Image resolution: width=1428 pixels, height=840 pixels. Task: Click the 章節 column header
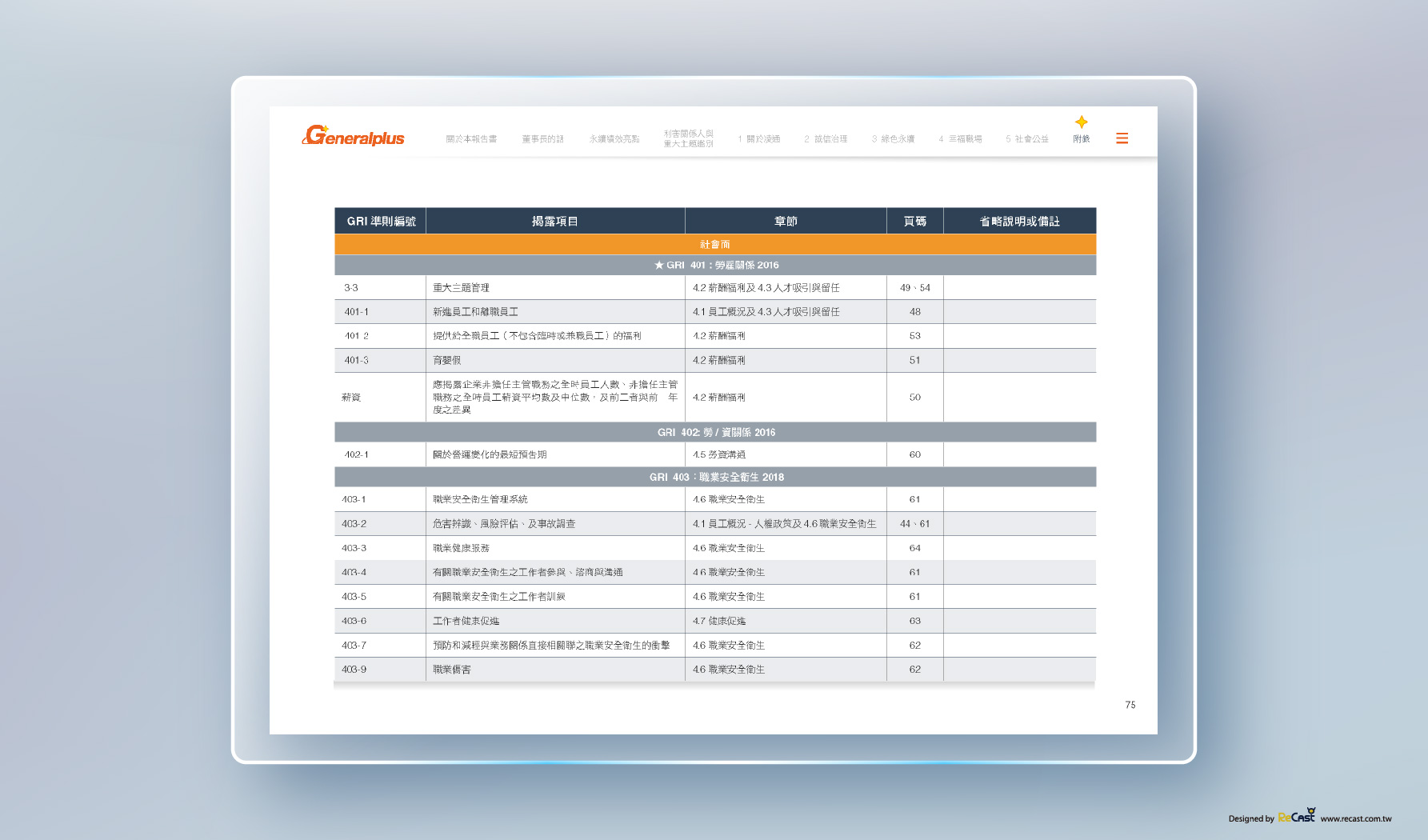[x=786, y=221]
